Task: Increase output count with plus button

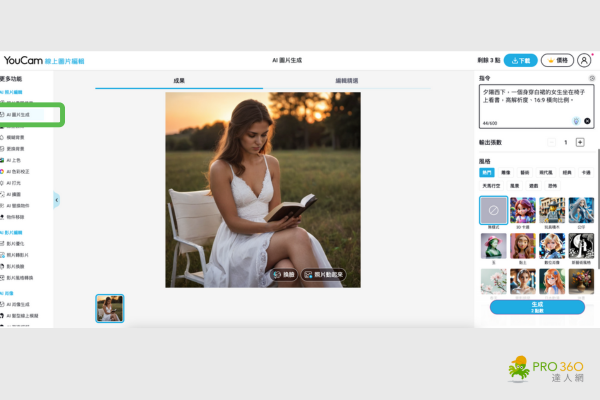Action: 580,142
